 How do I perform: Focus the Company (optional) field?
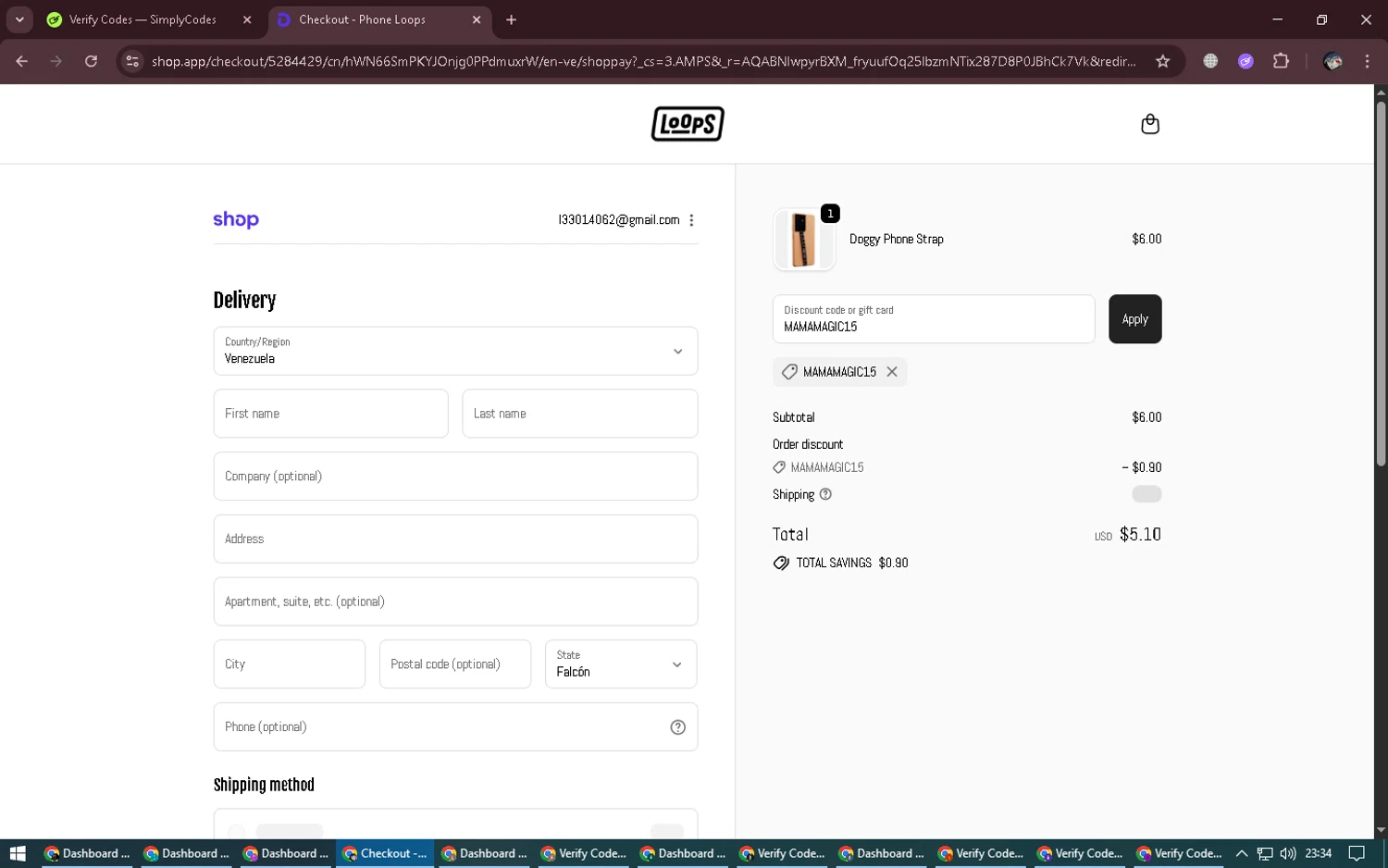click(455, 477)
